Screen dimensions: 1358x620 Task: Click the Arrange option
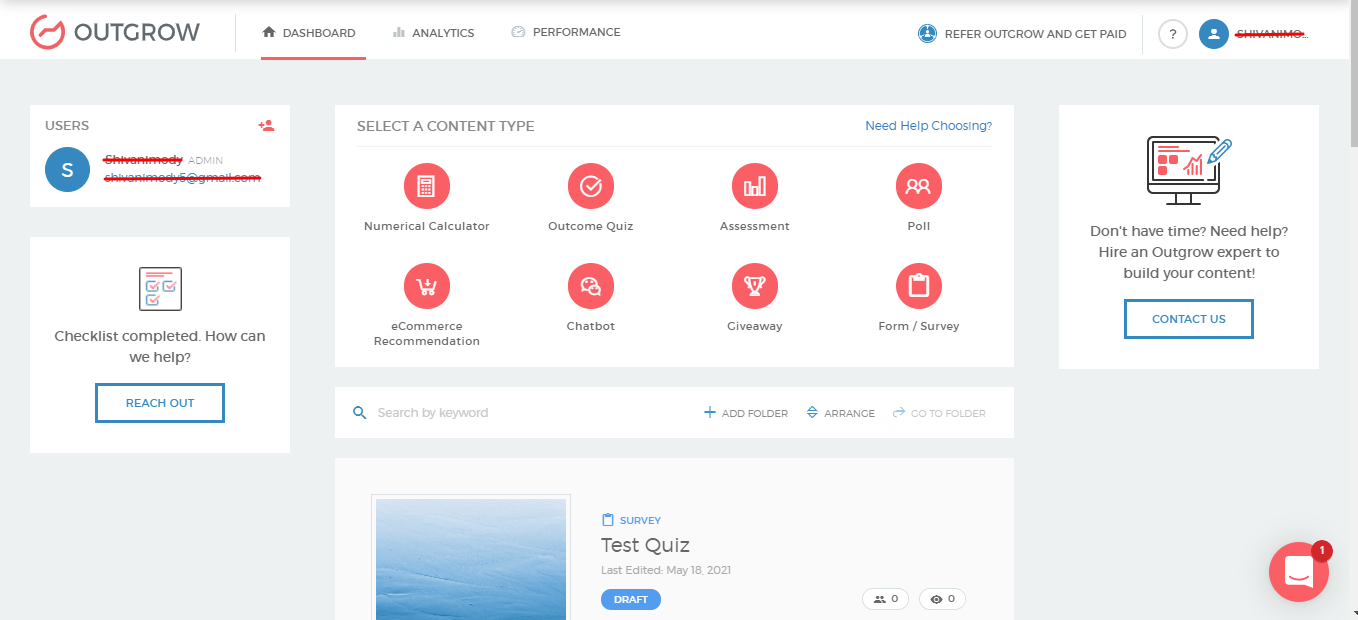tap(840, 413)
